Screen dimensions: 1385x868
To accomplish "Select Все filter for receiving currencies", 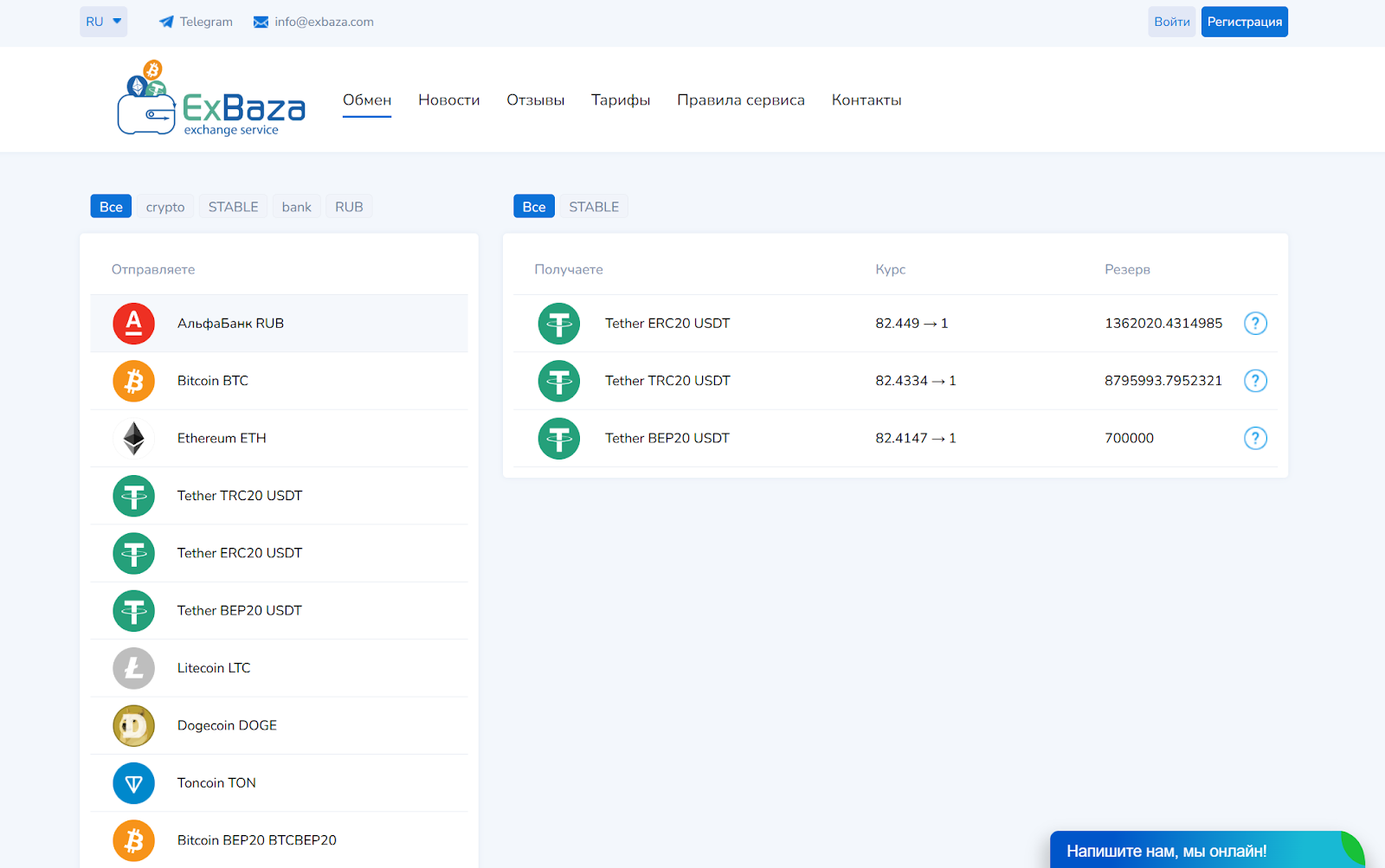I will tap(534, 207).
